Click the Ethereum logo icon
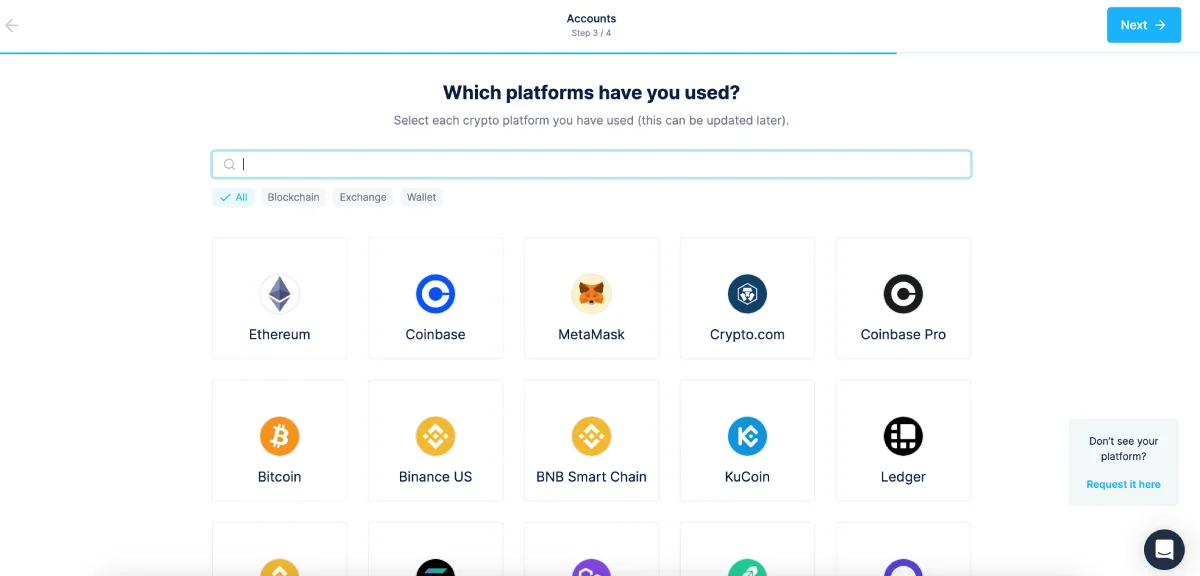Image resolution: width=1200 pixels, height=576 pixels. click(279, 294)
